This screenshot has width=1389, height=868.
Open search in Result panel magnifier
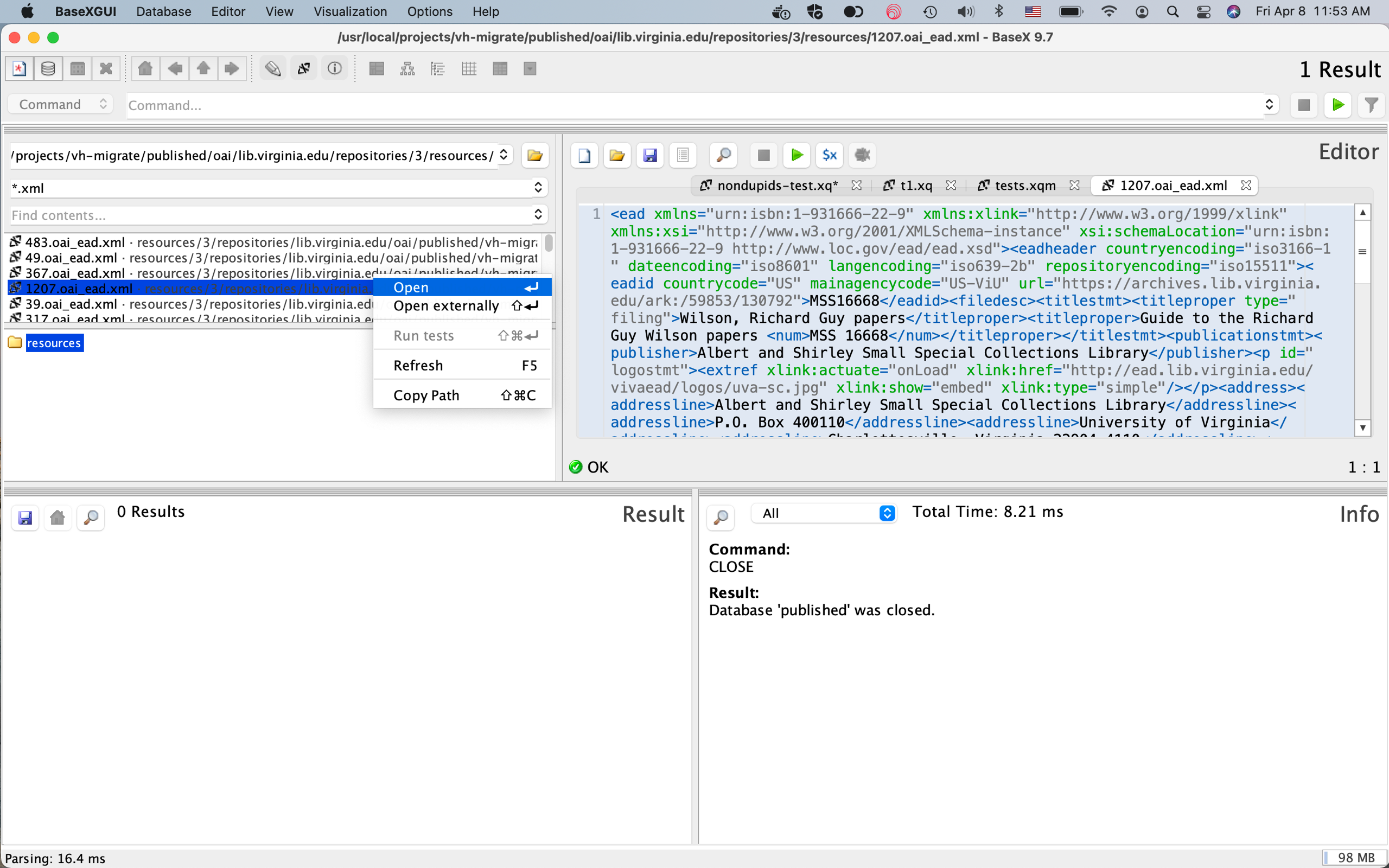click(x=91, y=518)
